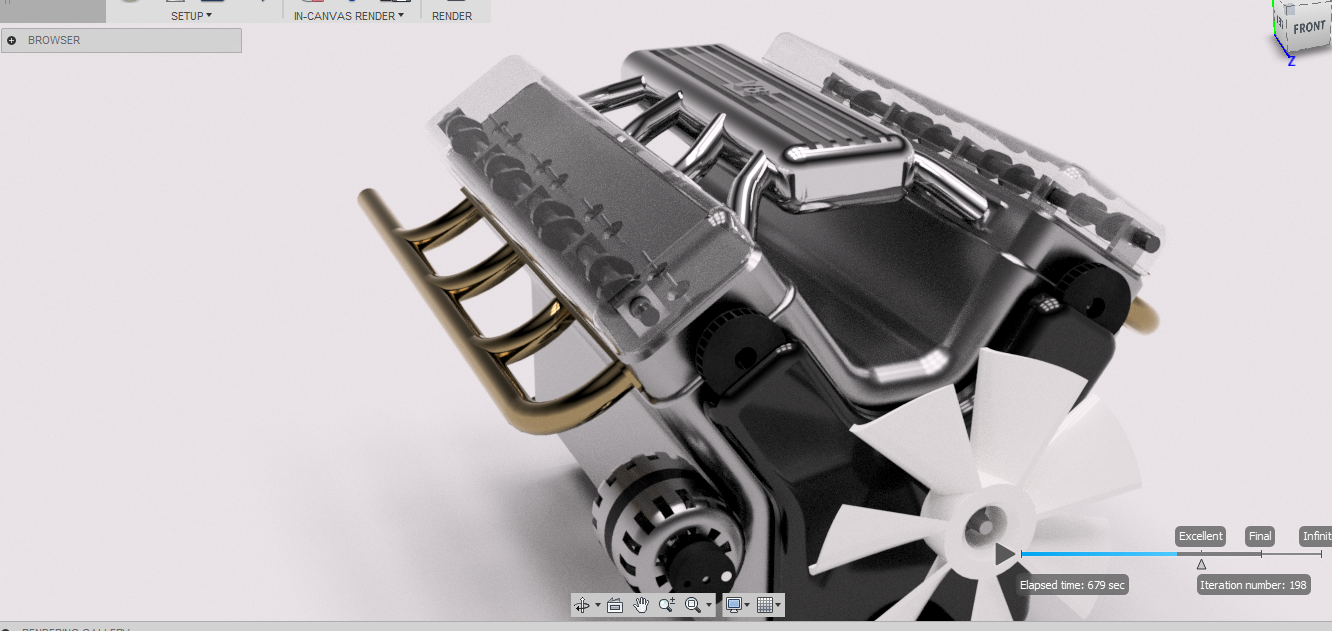Click the Final quality label
This screenshot has width=1332, height=631.
click(1260, 536)
